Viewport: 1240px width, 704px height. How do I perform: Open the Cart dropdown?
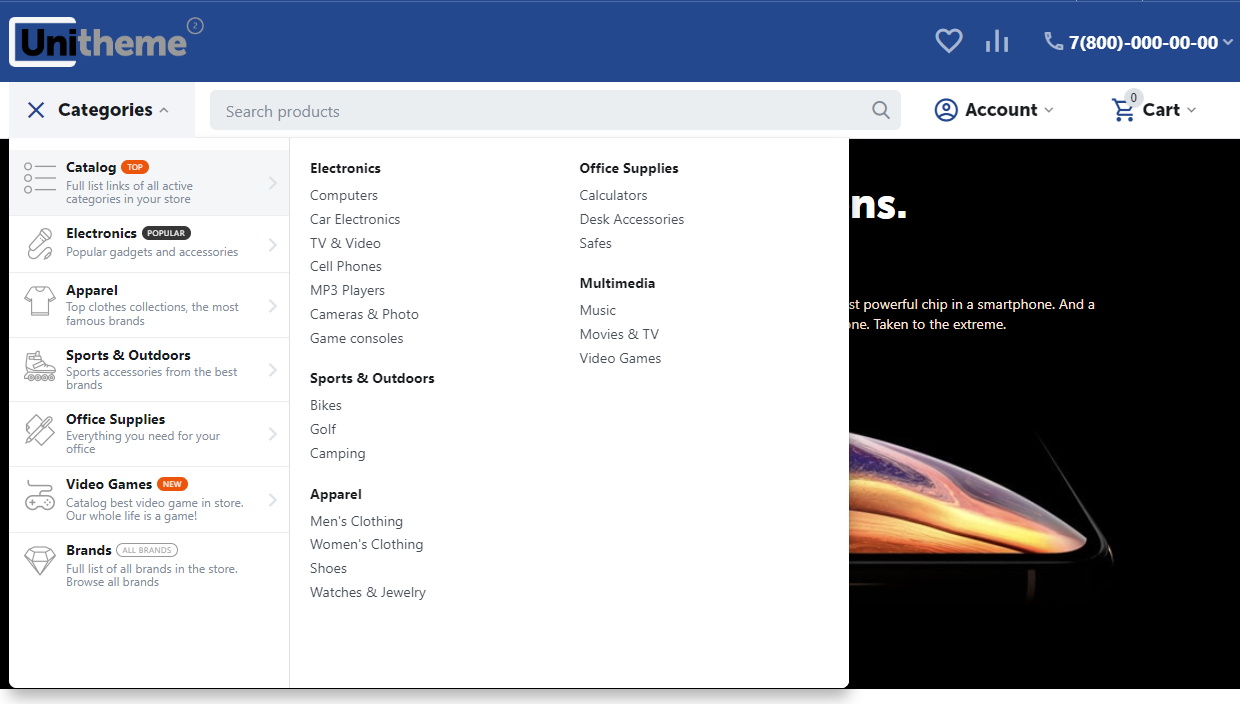tap(1191, 110)
